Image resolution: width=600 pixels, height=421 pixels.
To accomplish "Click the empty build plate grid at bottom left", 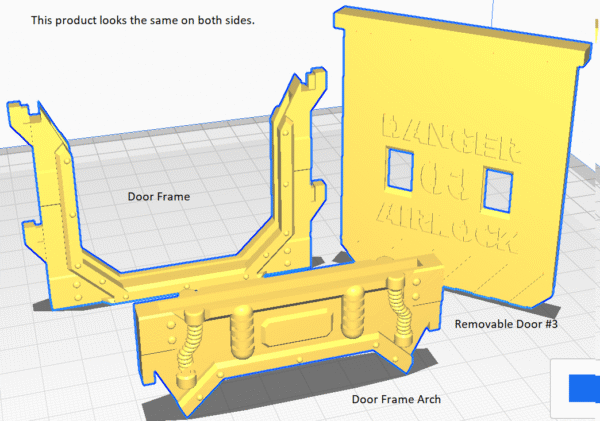I will coord(60,370).
